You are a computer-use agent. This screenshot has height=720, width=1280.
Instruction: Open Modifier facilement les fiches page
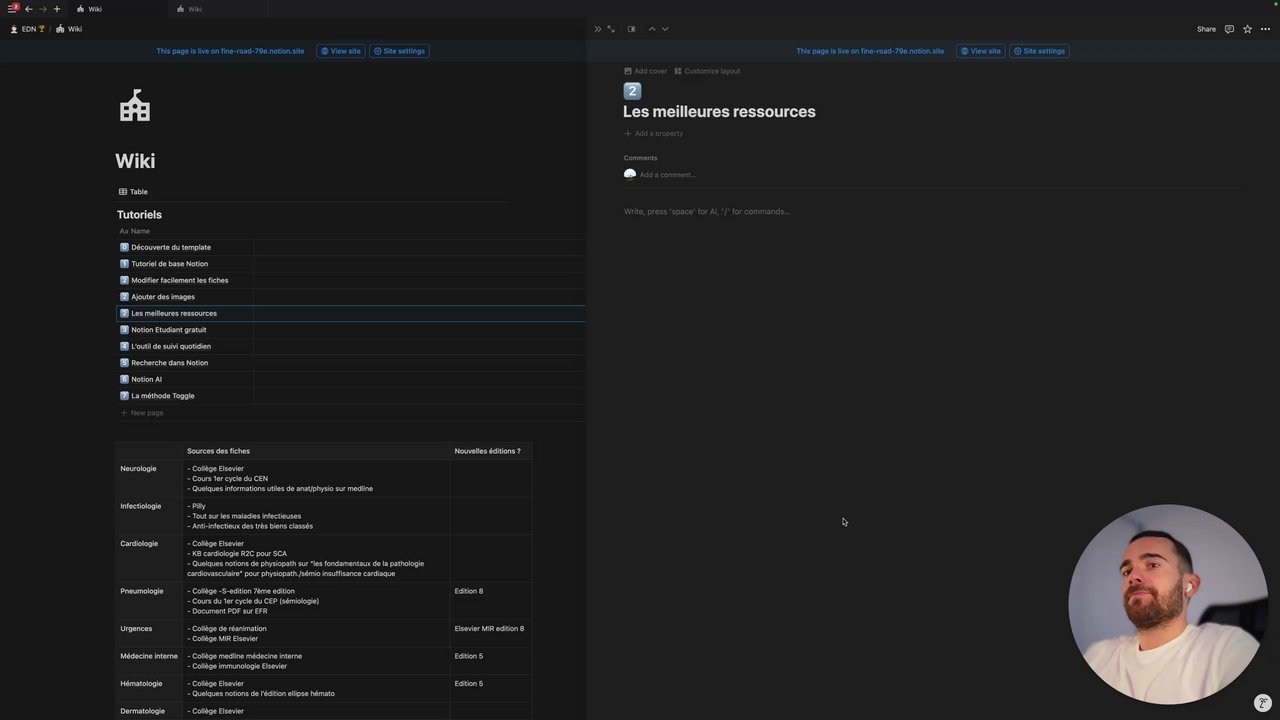(180, 280)
